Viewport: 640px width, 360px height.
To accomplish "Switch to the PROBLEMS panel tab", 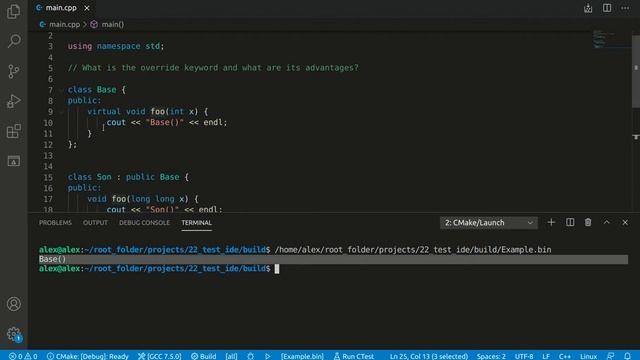I will [x=56, y=223].
